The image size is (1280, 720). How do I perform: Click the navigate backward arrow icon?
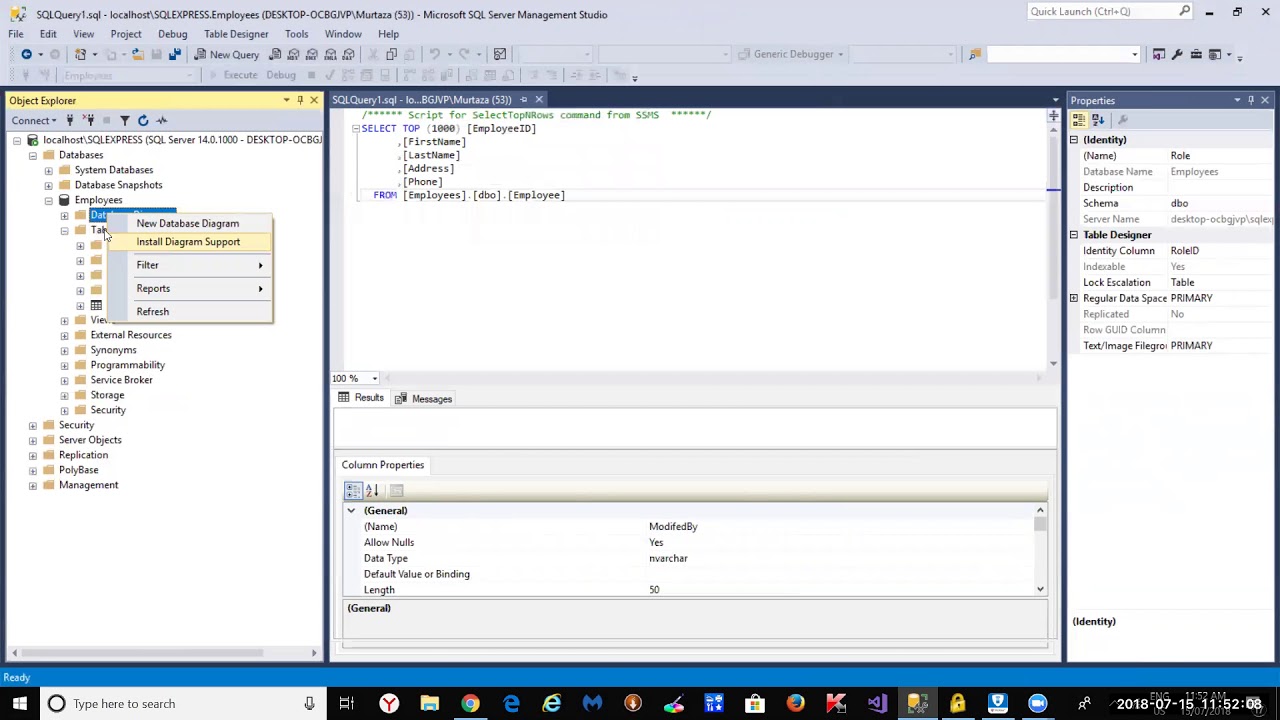click(x=26, y=54)
